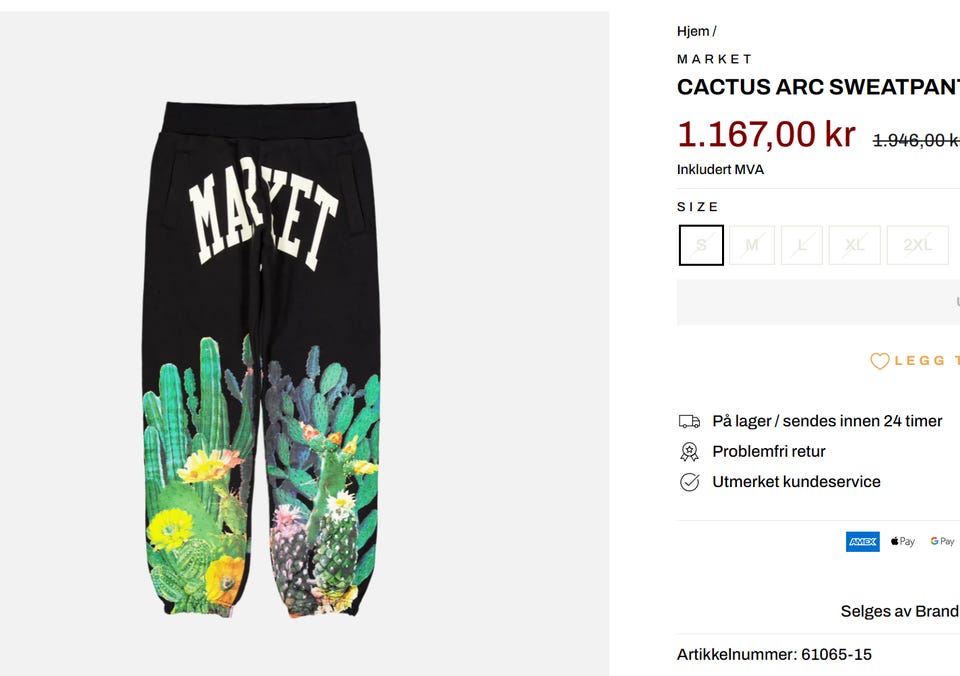The image size is (960, 676).
Task: Click the Selges av Brand seller text
Action: click(x=900, y=611)
